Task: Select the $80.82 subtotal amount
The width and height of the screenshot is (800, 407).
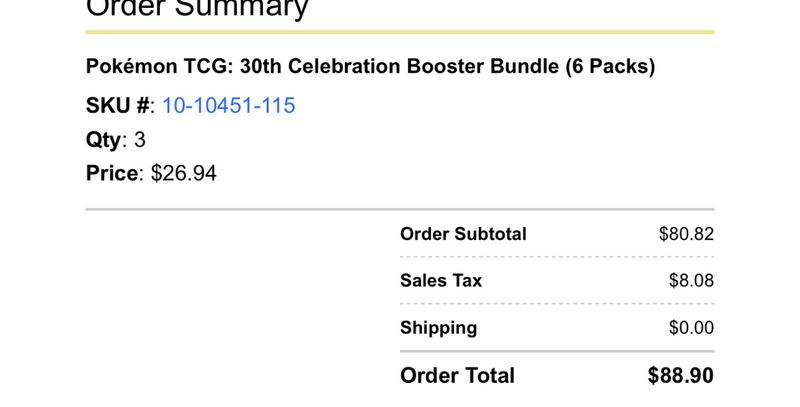Action: point(686,234)
